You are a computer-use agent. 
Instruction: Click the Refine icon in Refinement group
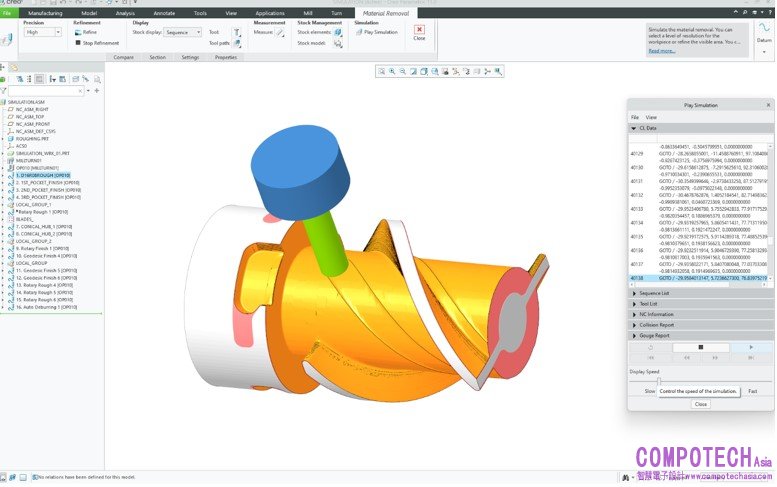tap(77, 32)
